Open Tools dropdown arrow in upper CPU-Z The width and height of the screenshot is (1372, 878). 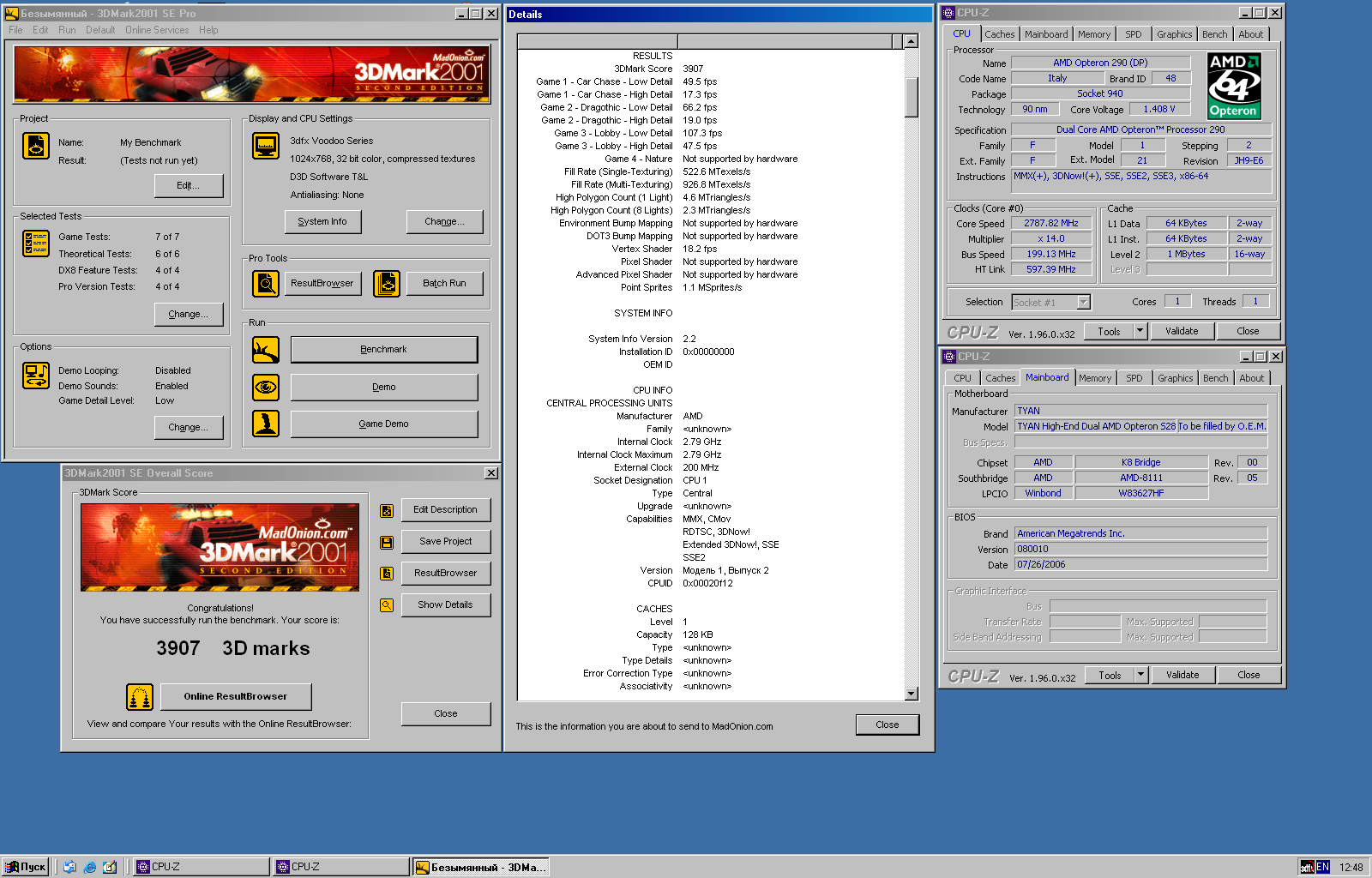click(x=1140, y=331)
